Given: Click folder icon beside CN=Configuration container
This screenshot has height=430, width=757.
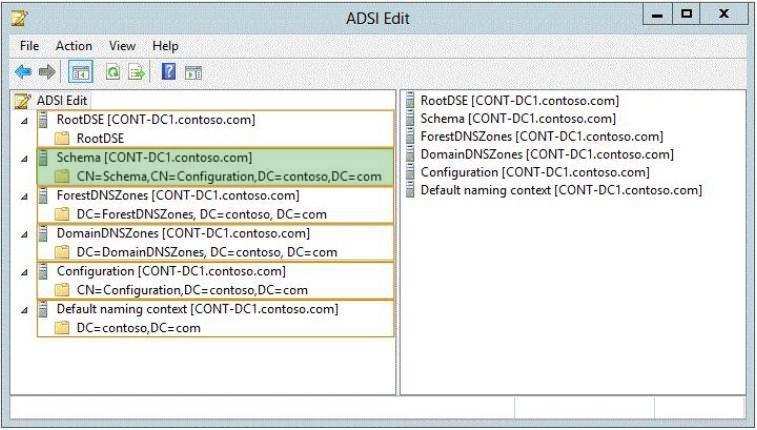Looking at the screenshot, I should 61,290.
